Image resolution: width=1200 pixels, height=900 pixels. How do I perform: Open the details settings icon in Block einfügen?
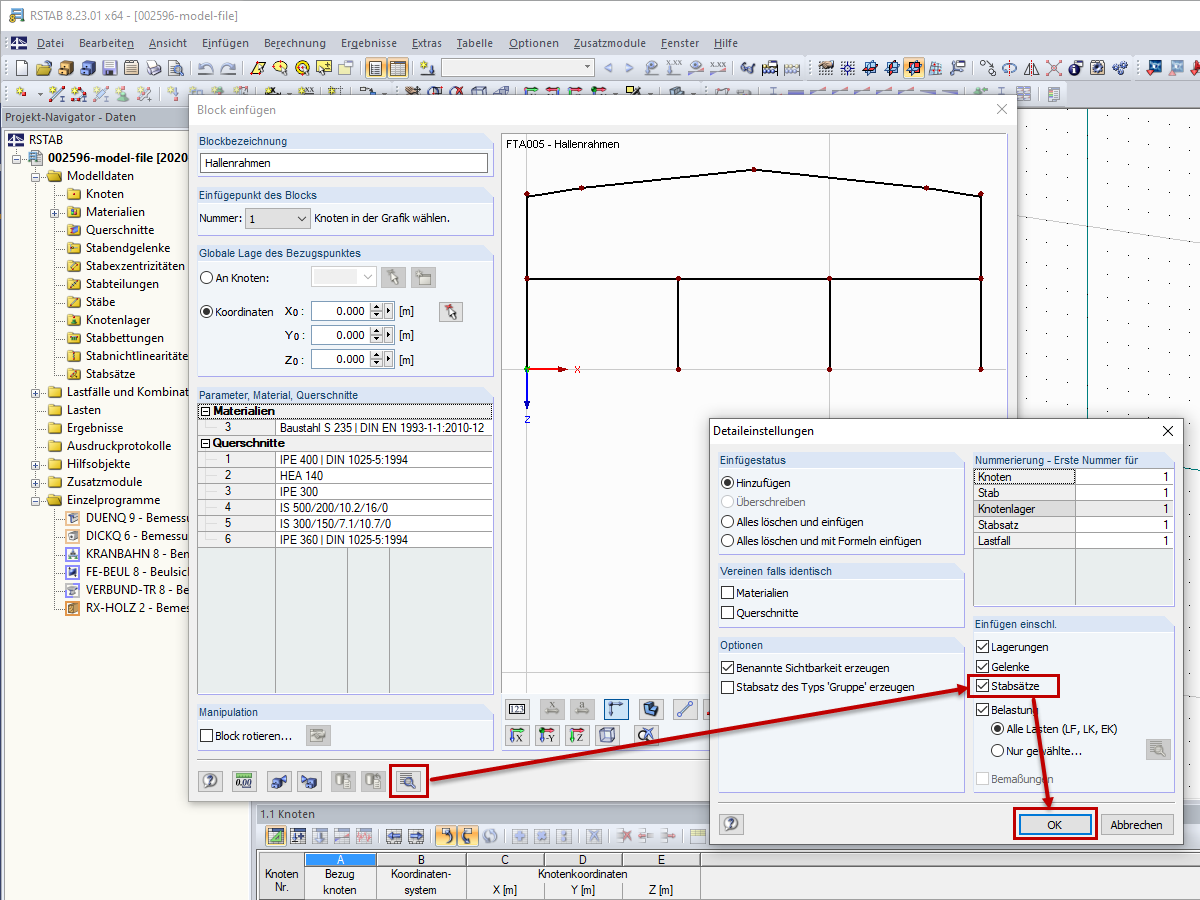click(408, 781)
